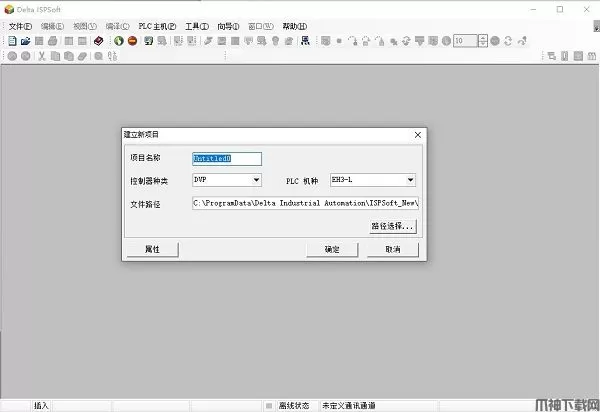Expand the PLC 机种 dropdown showing EH3-L

[410, 180]
